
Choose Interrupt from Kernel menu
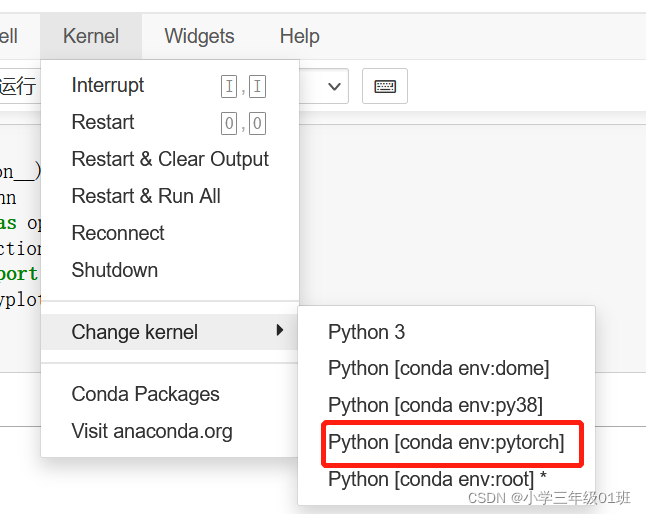(x=108, y=85)
